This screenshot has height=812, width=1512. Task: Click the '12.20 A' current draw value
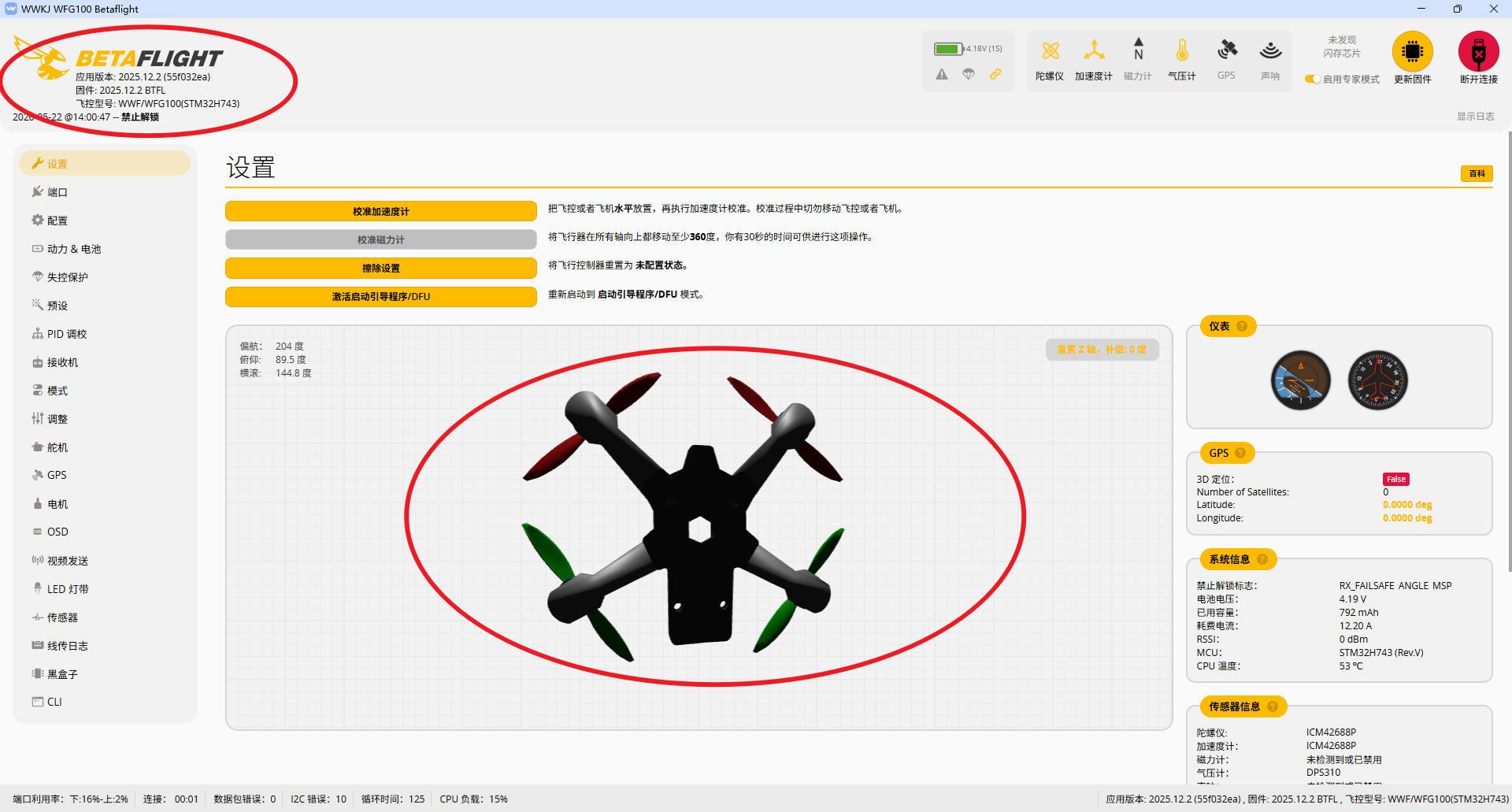(1355, 626)
